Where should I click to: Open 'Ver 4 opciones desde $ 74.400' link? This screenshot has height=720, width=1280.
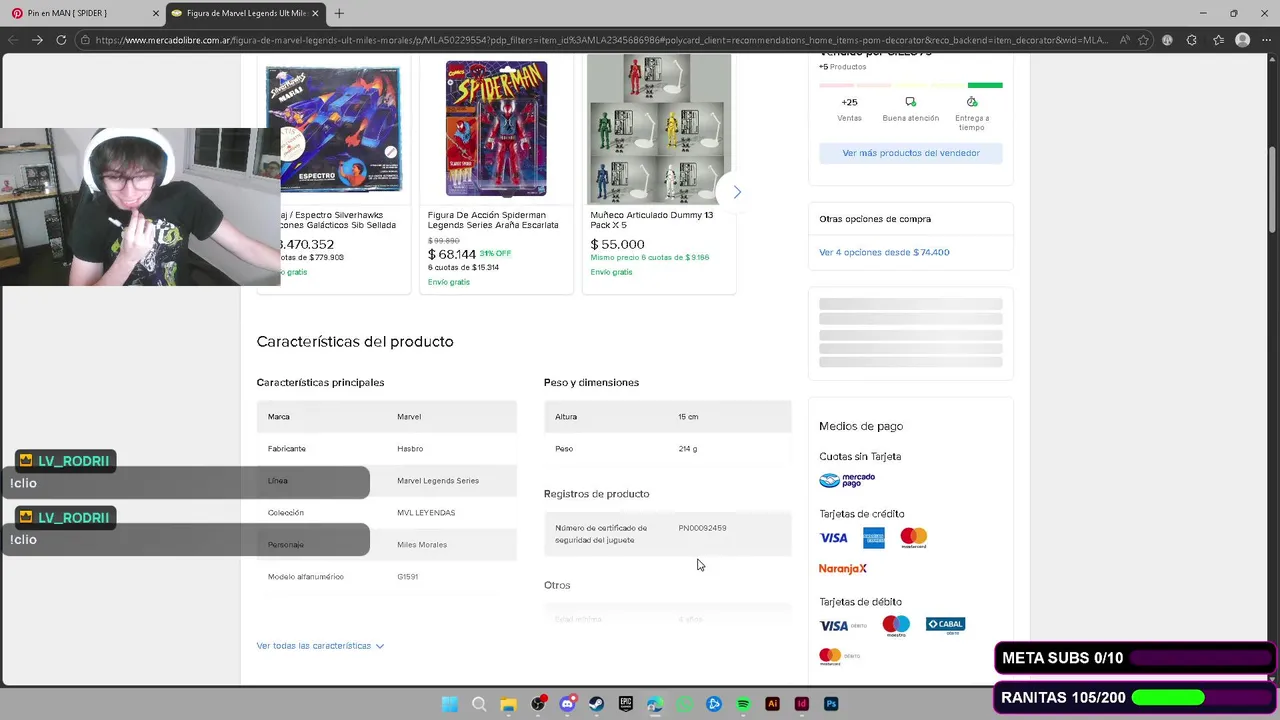[884, 252]
